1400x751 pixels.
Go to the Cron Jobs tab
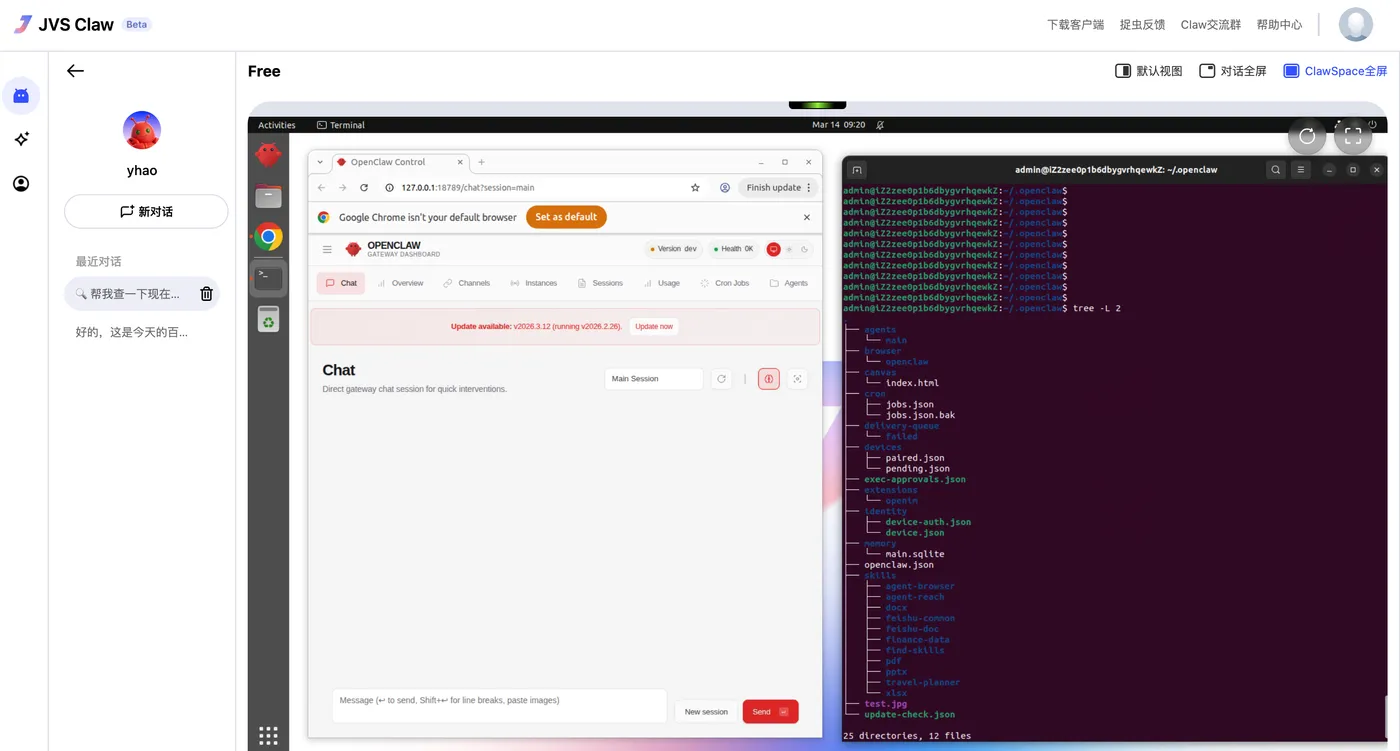click(x=725, y=283)
